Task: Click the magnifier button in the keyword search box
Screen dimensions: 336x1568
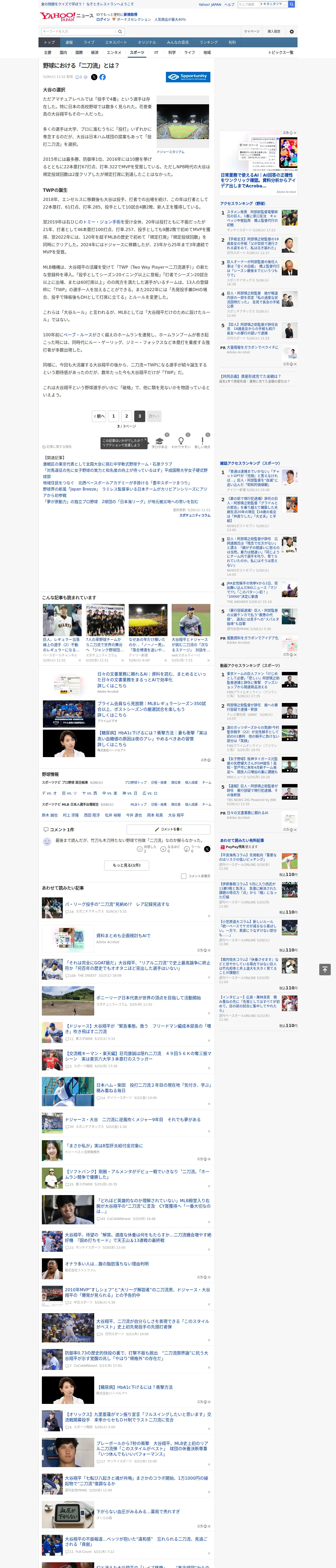Action: pyautogui.click(x=120, y=32)
